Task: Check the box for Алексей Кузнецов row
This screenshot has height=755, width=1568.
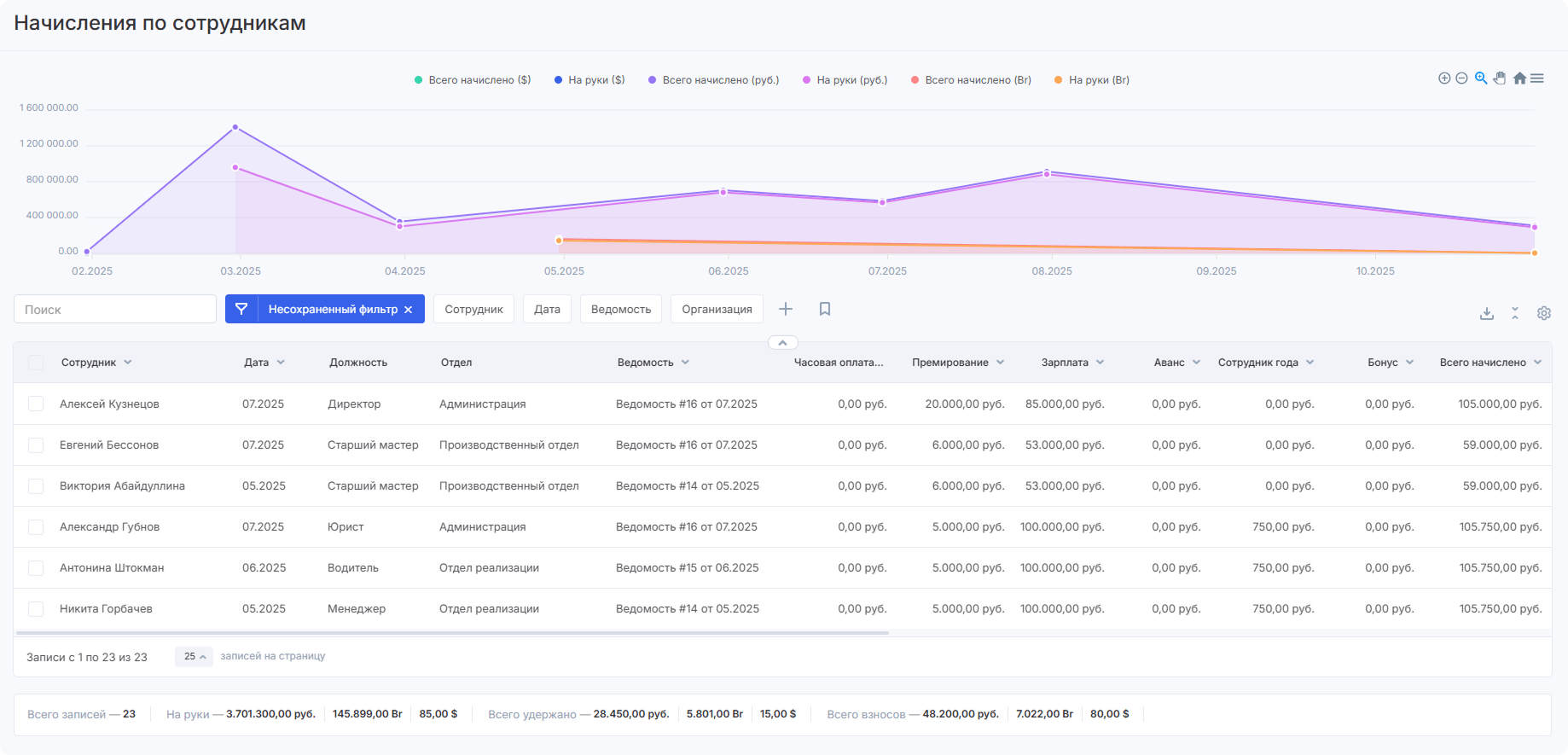Action: click(x=36, y=404)
